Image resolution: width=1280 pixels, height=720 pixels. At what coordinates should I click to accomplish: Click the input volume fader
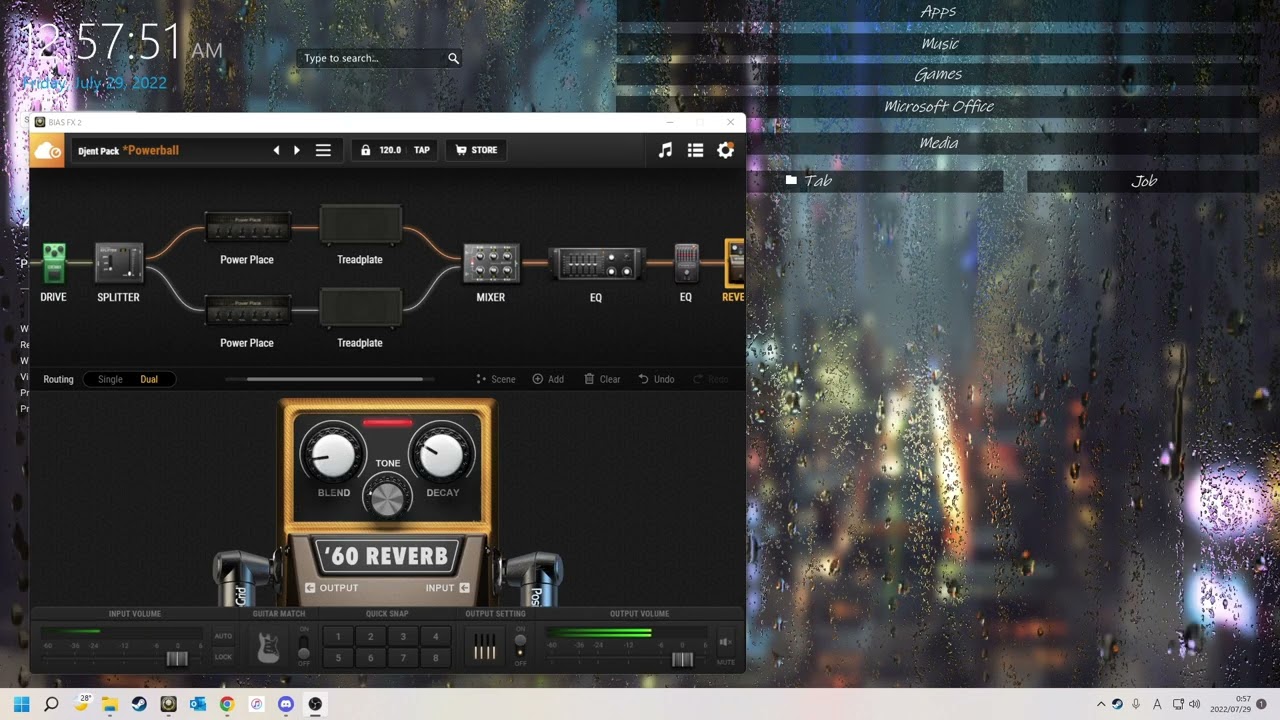(x=177, y=659)
